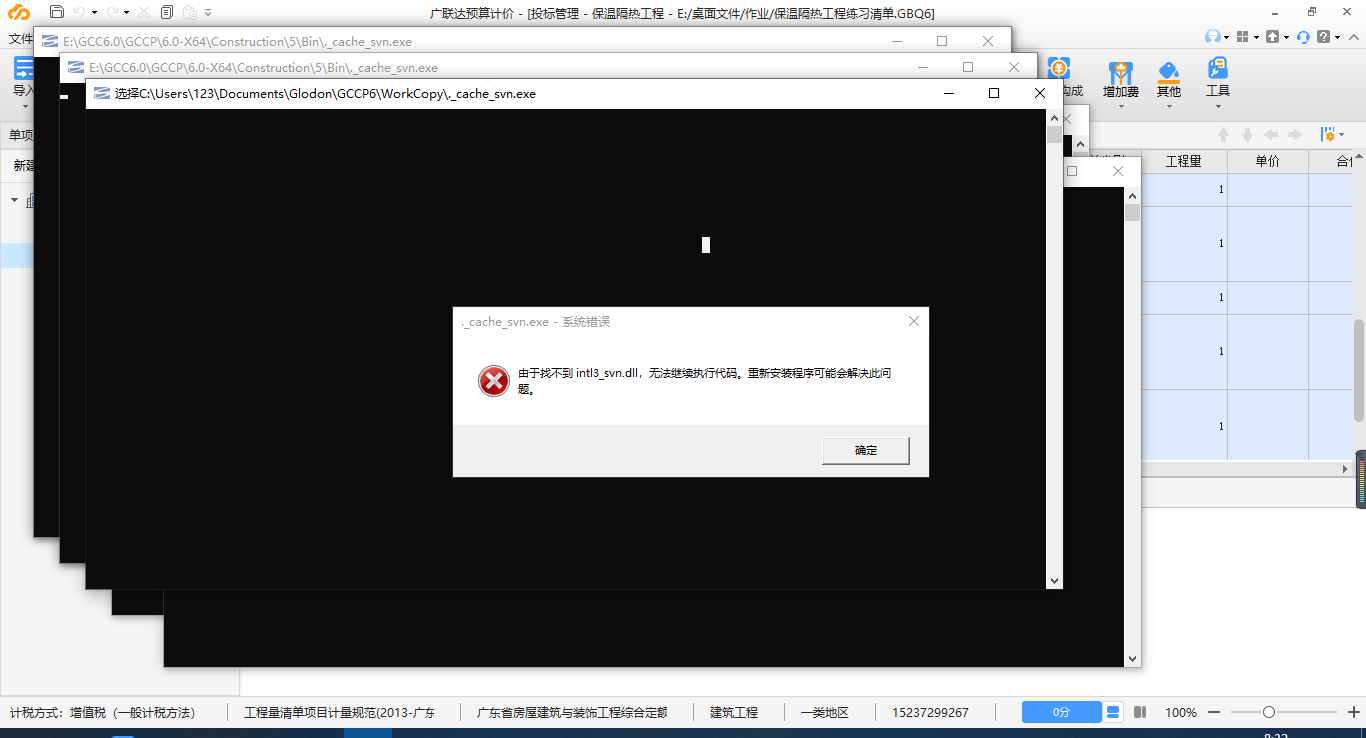Click the headset customer service icon
Viewport: 1366px width, 738px height.
click(x=1303, y=37)
